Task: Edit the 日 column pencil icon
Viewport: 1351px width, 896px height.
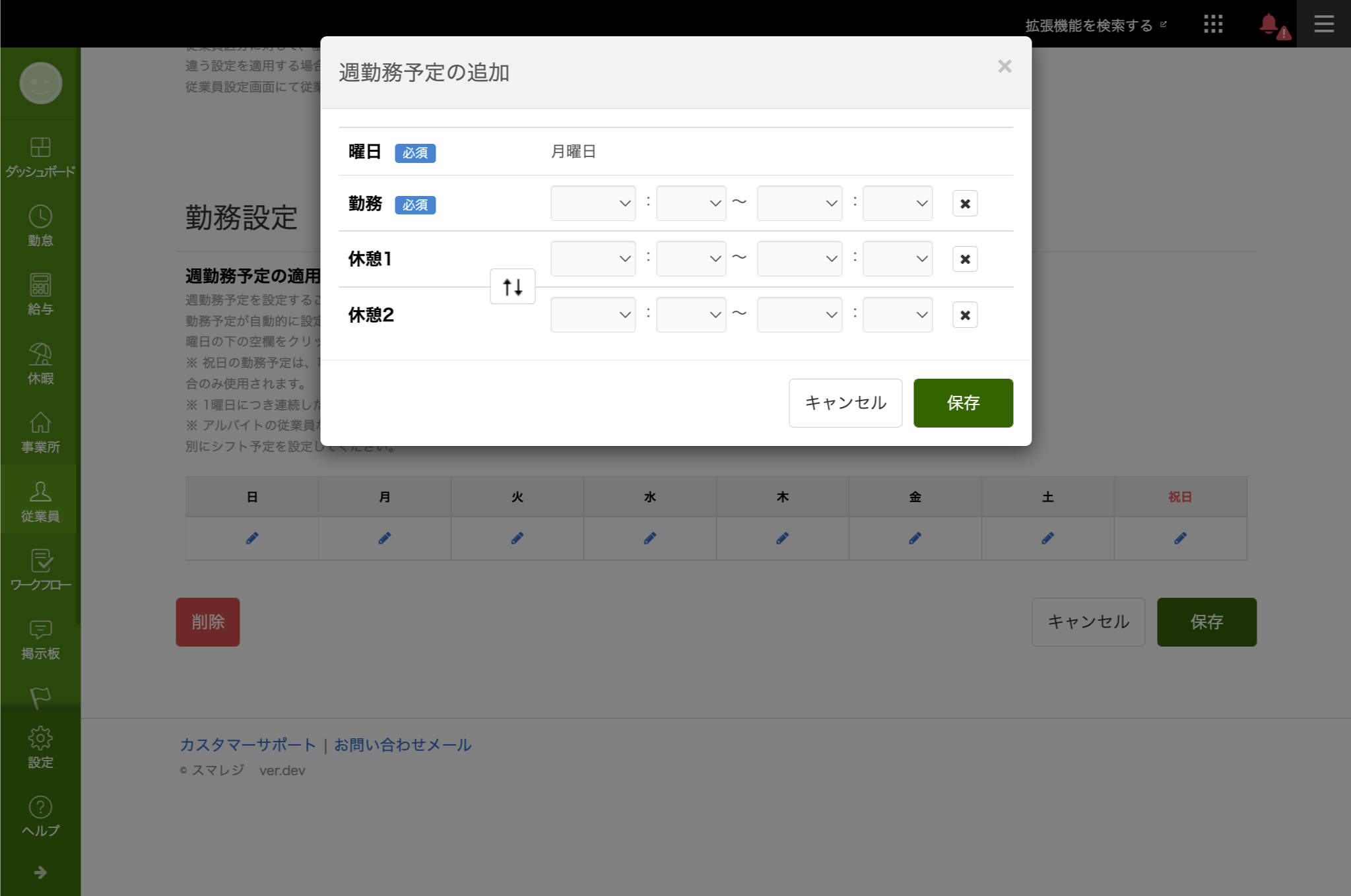Action: (x=252, y=538)
